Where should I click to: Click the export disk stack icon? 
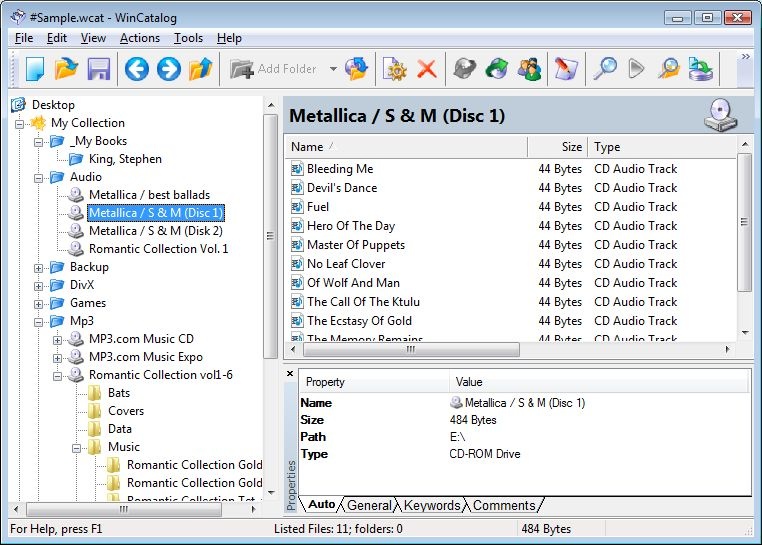(x=701, y=69)
